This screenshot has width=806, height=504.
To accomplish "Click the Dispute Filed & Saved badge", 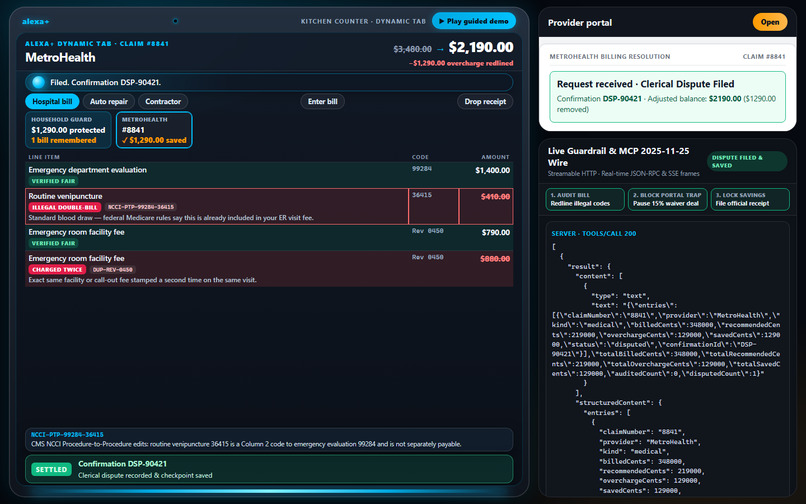I will pos(747,161).
